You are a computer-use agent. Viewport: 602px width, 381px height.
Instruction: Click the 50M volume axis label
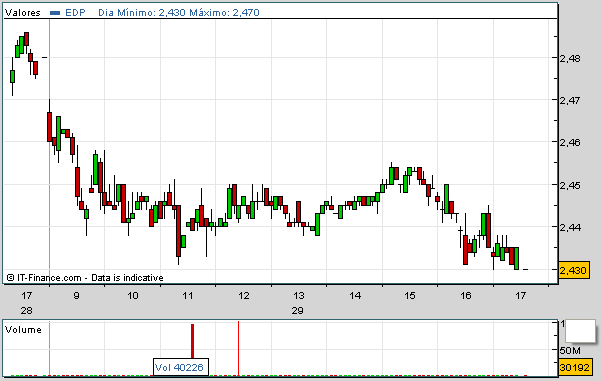click(570, 350)
